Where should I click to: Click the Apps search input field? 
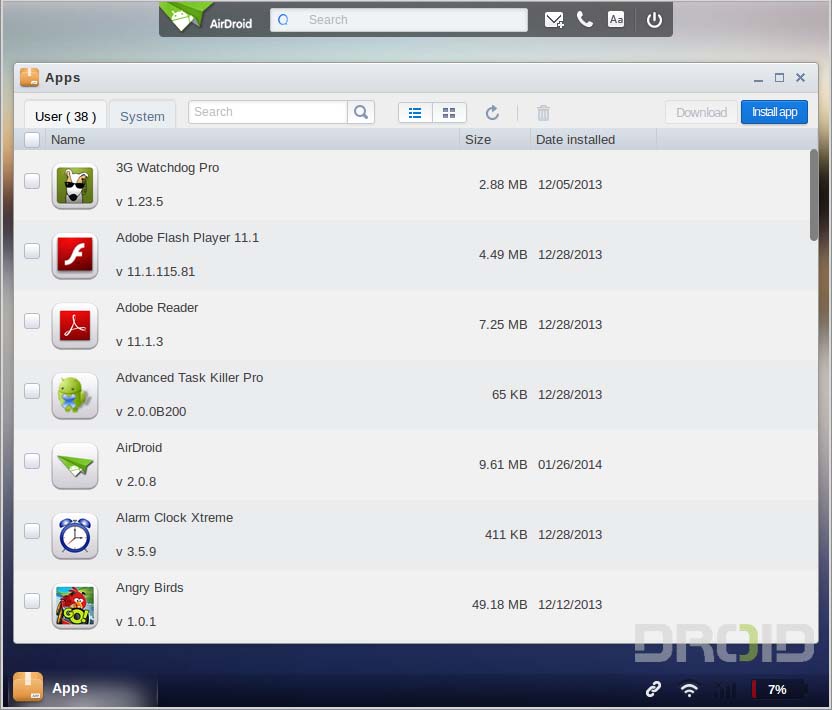[x=268, y=112]
